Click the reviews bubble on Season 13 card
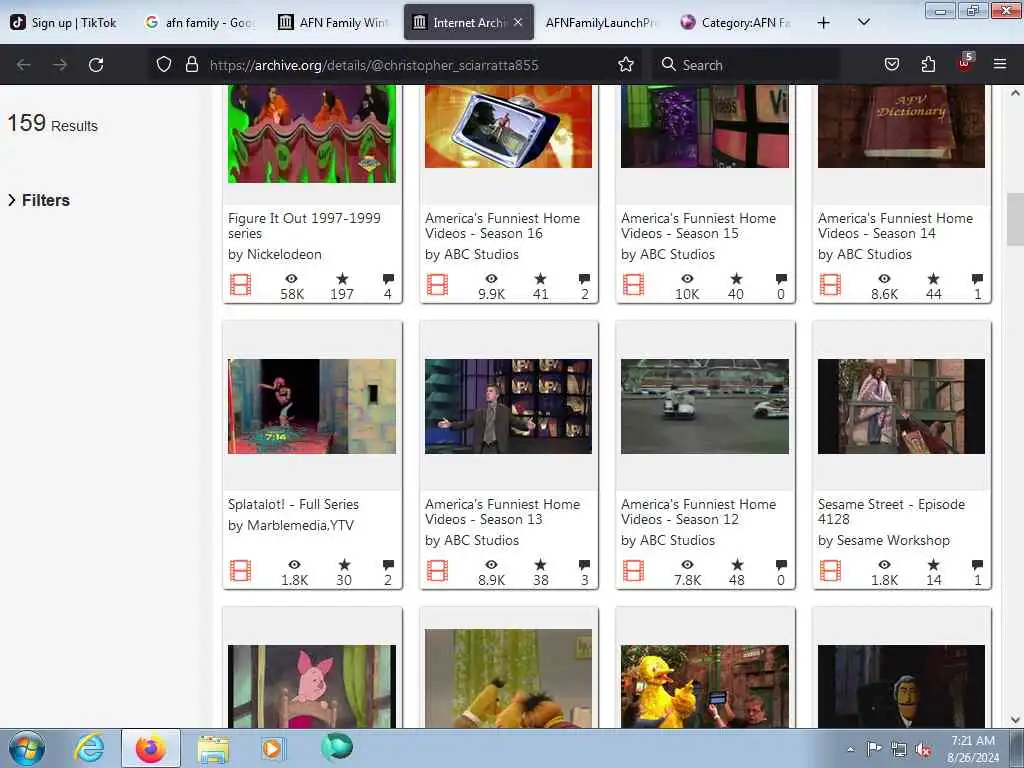This screenshot has height=768, width=1024. pyautogui.click(x=584, y=565)
